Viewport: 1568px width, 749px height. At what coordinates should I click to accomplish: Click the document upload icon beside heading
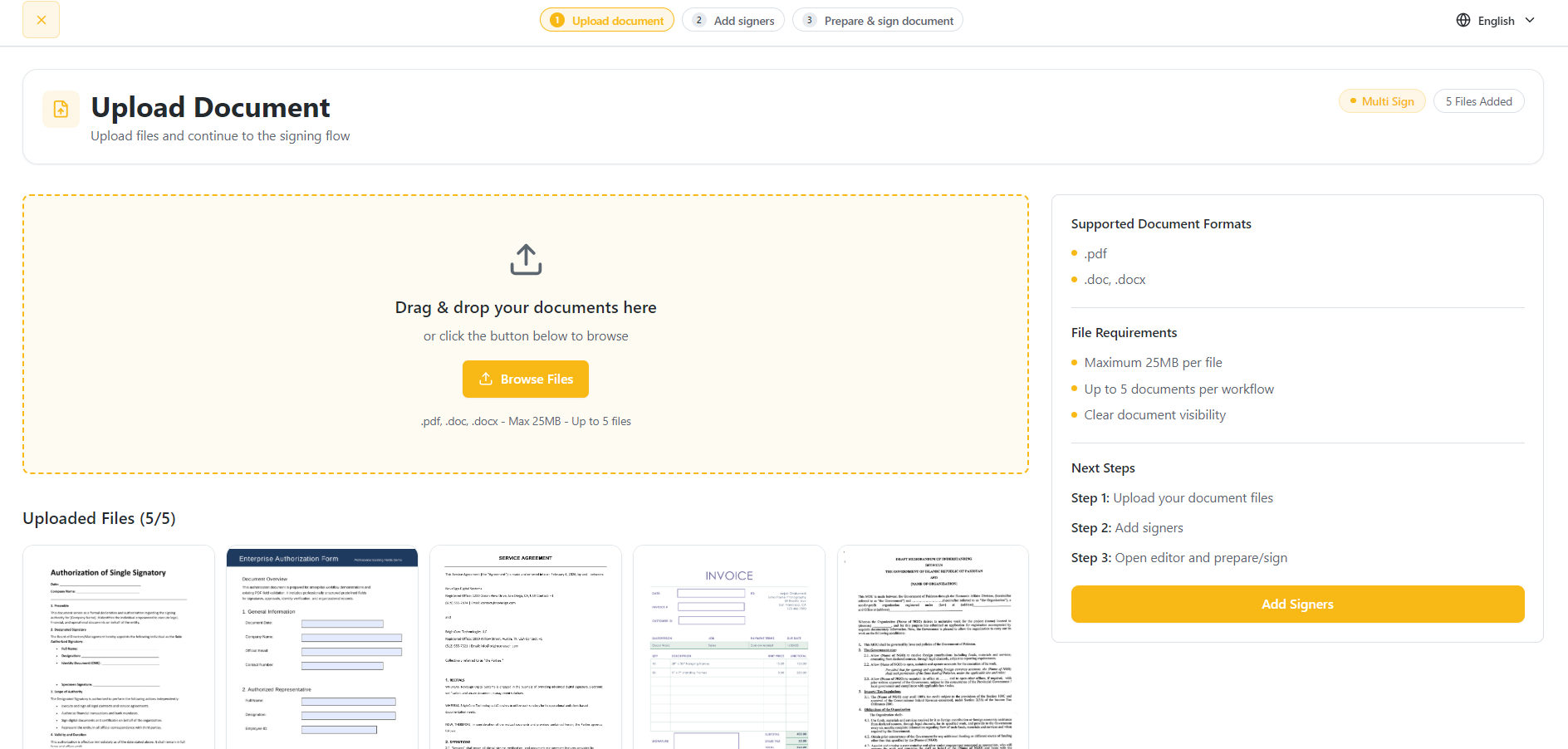61,109
